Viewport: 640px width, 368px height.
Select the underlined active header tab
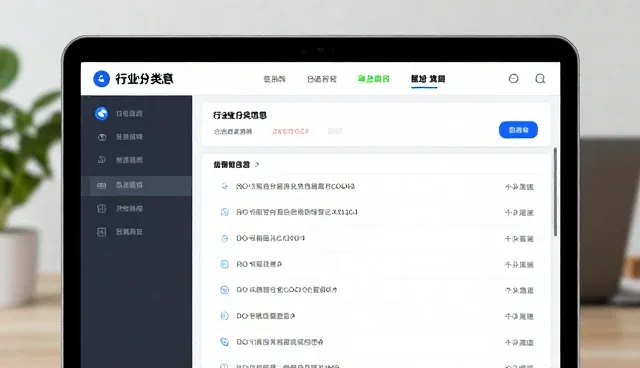click(x=428, y=79)
